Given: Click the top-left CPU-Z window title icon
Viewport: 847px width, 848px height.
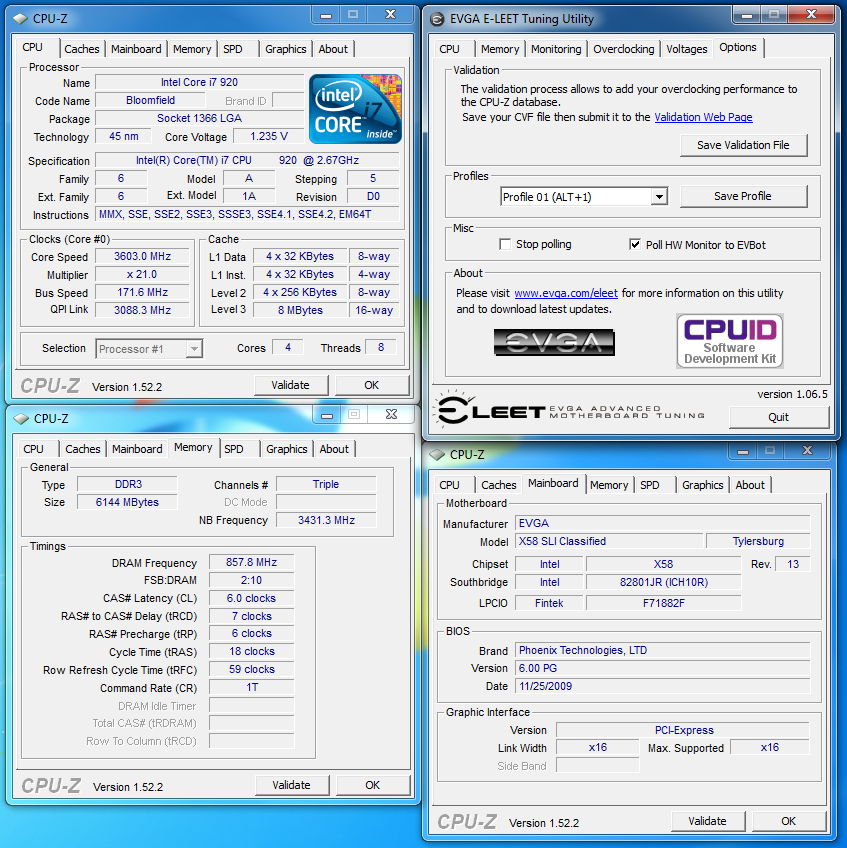Looking at the screenshot, I should click(x=20, y=18).
